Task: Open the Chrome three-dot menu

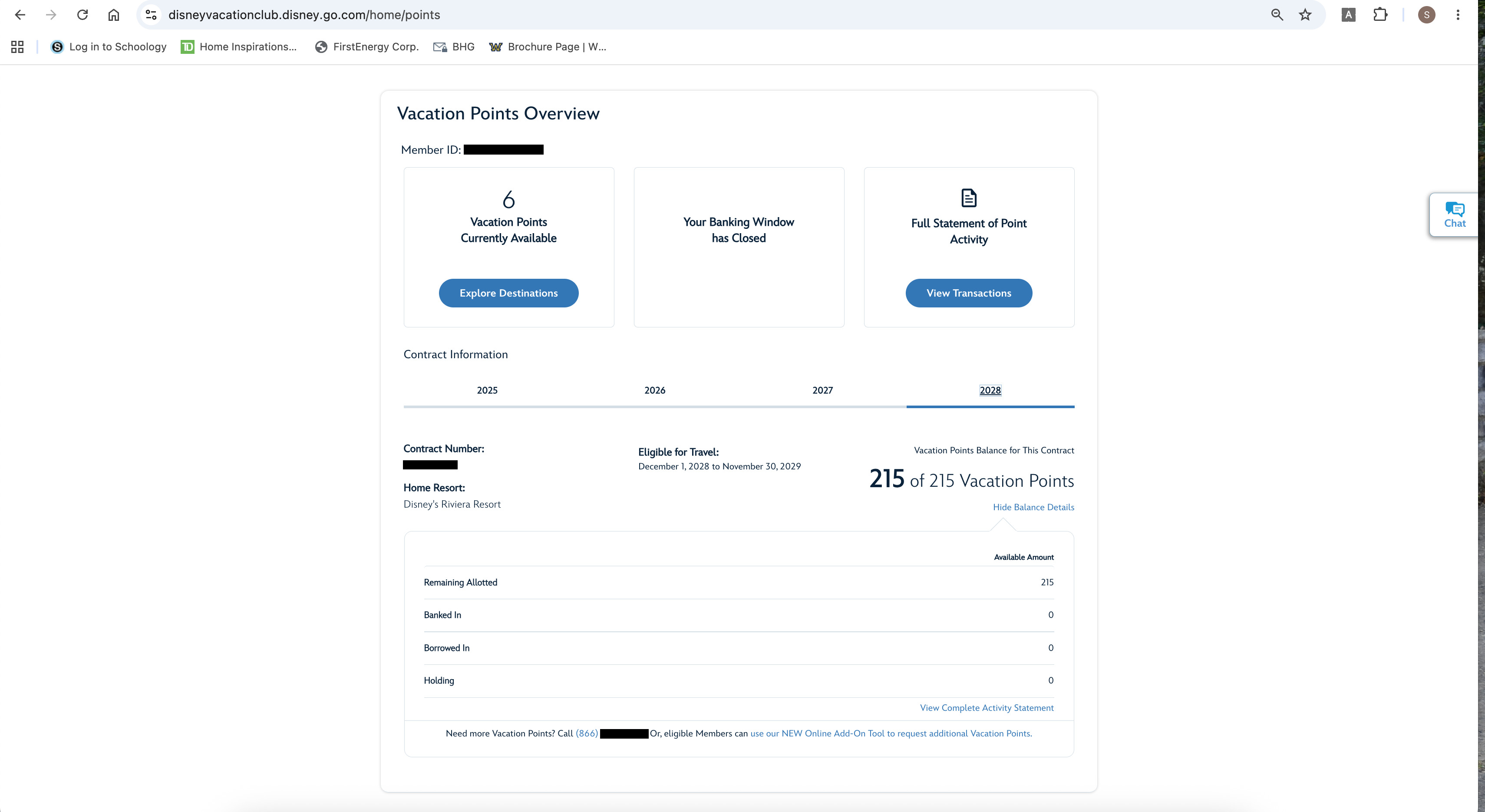Action: (1458, 15)
